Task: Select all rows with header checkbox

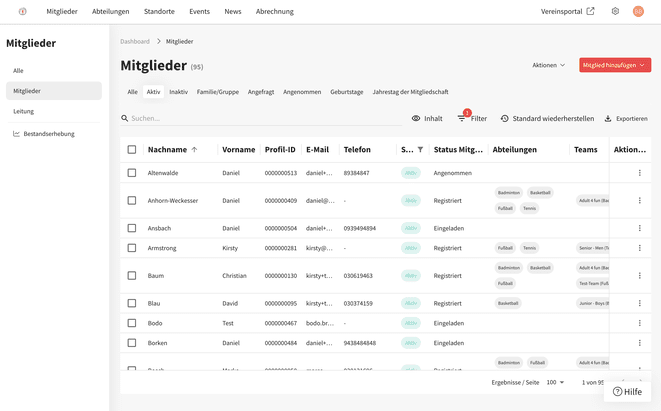Action: (132, 149)
